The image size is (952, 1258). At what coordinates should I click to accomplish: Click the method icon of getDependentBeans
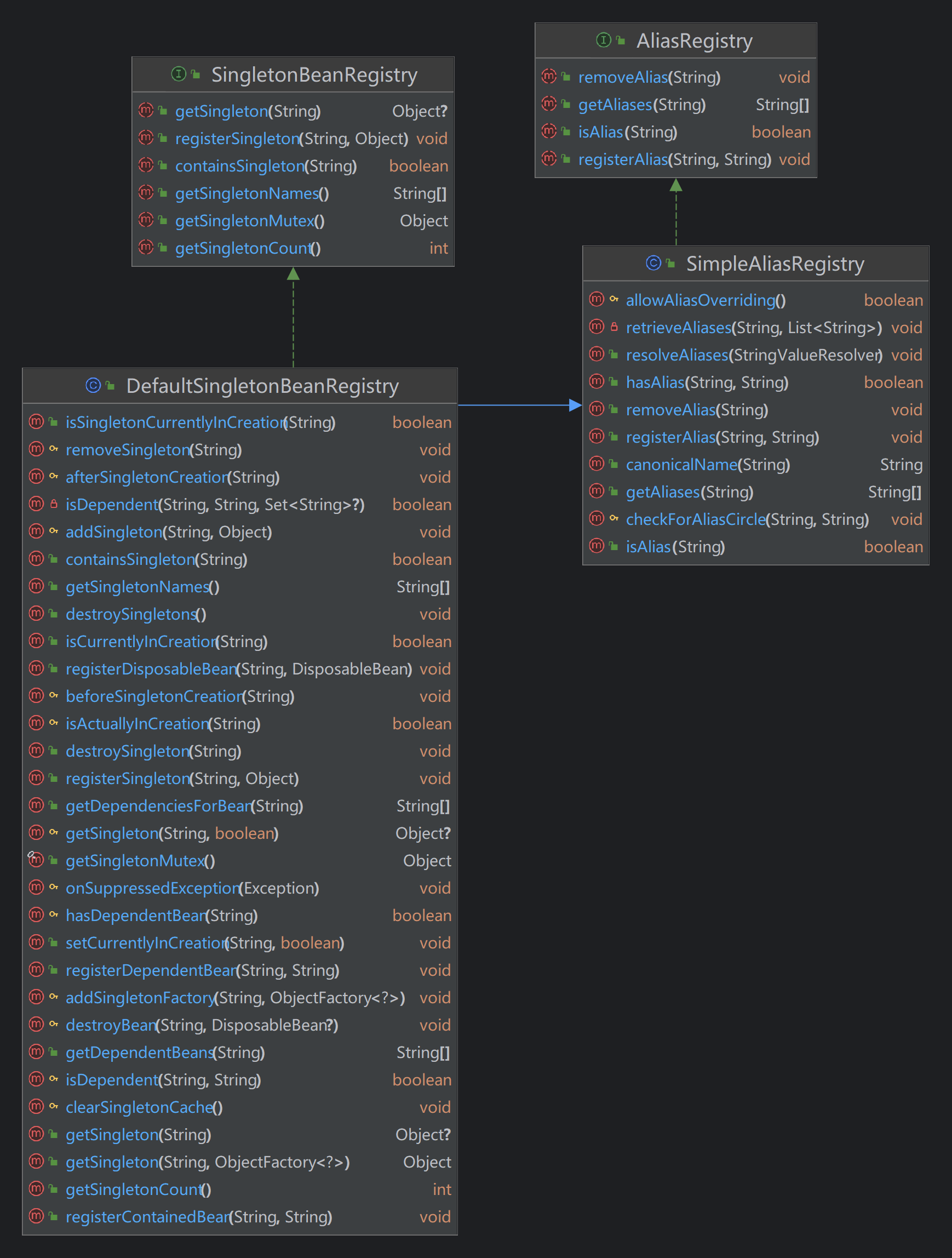coord(36,1051)
